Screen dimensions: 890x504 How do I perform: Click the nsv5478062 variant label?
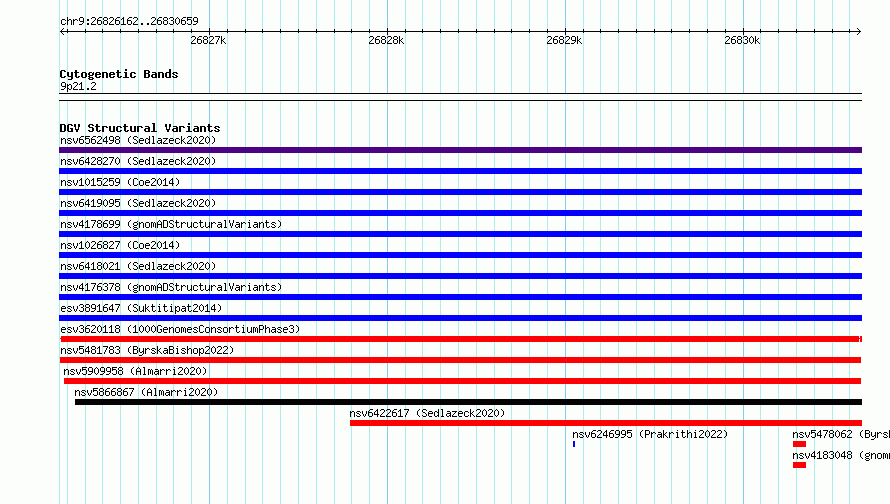click(841, 434)
